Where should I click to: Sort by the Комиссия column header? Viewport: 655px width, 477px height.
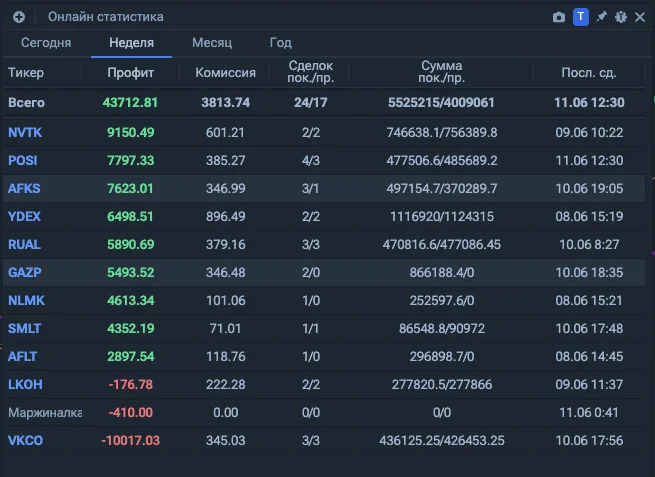(226, 73)
